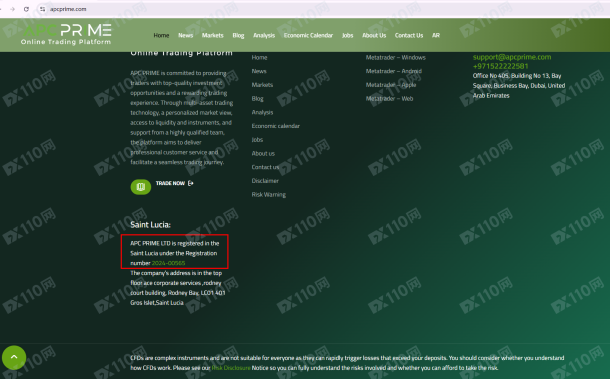Open the Disclaimer footer link

(265, 181)
